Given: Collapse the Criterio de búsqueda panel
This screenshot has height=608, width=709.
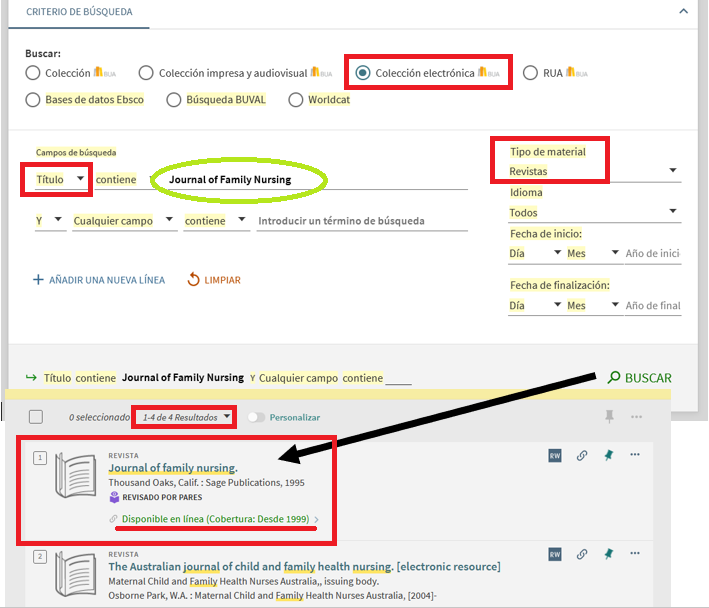Looking at the screenshot, I should (683, 12).
